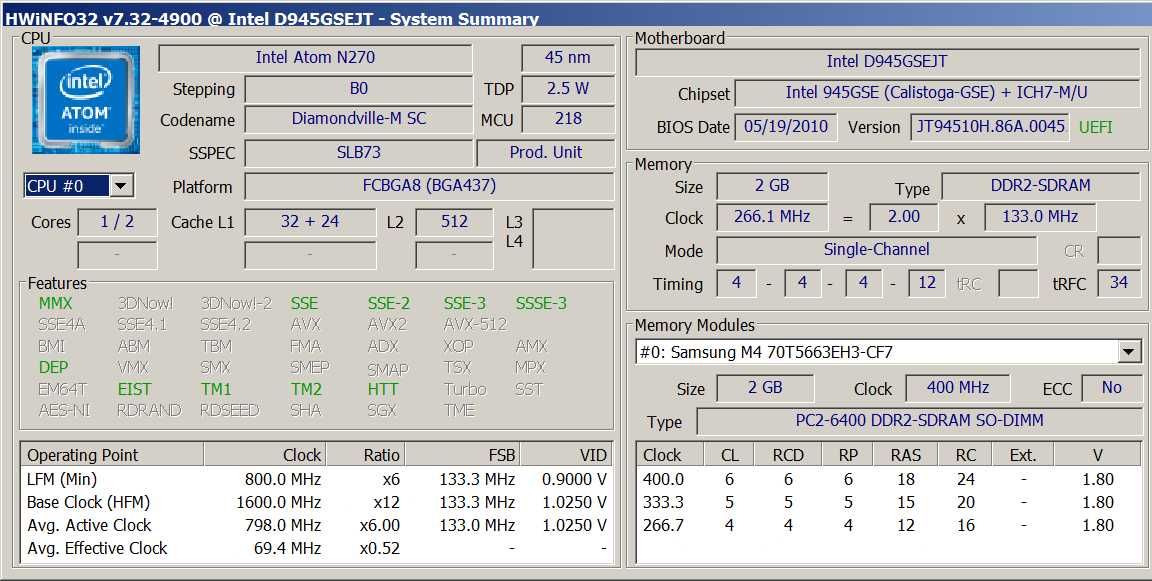The image size is (1152, 581).
Task: Click the memory multiplier 2.00 field
Action: point(904,217)
